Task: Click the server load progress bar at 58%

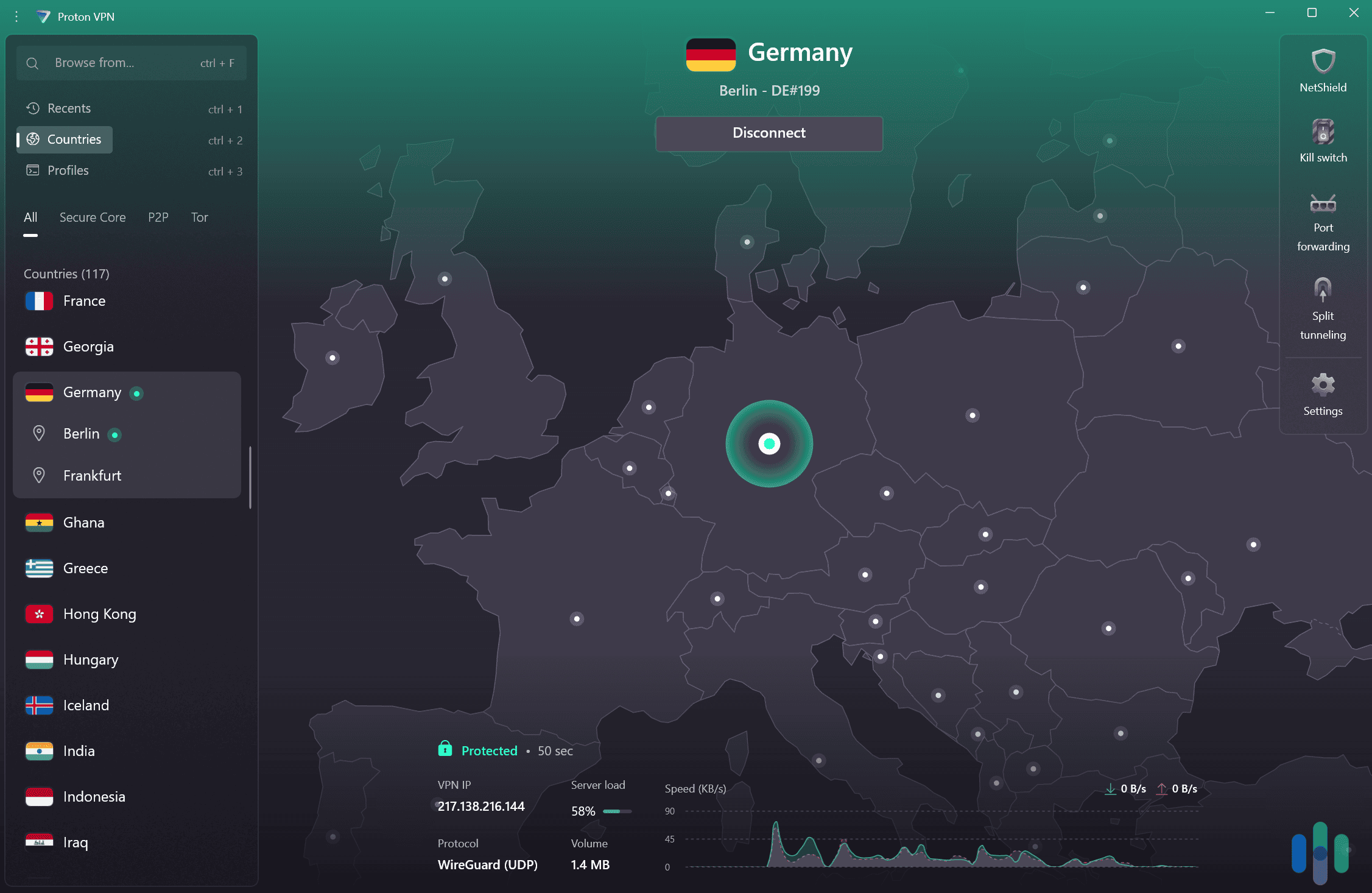Action: [x=617, y=811]
